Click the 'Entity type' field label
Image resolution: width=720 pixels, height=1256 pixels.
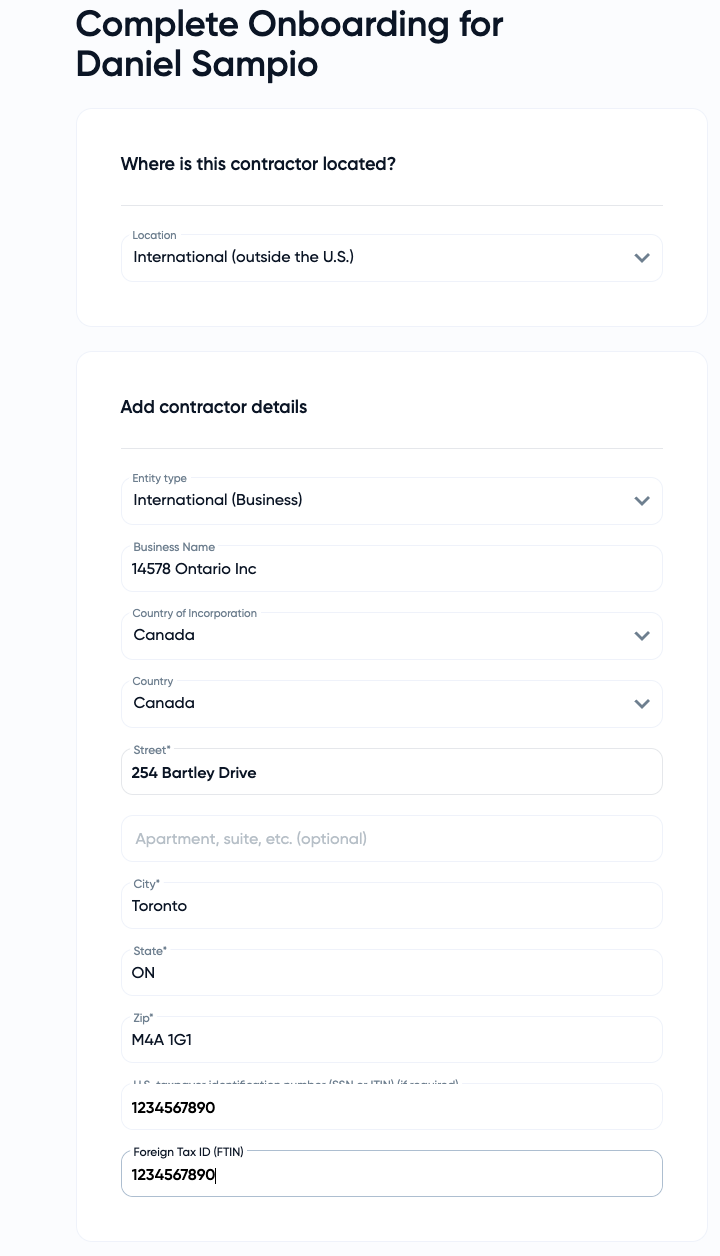(159, 478)
